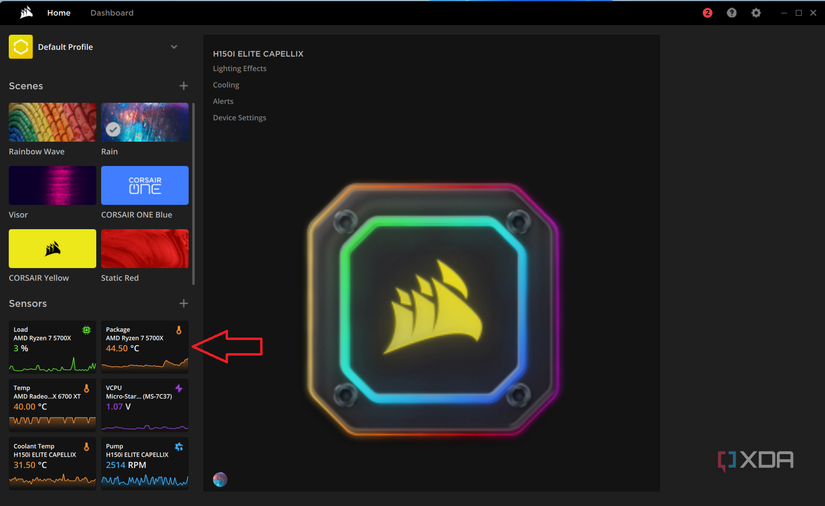
Task: Click the CORSAIR Yellow scene label
Action: 38,278
